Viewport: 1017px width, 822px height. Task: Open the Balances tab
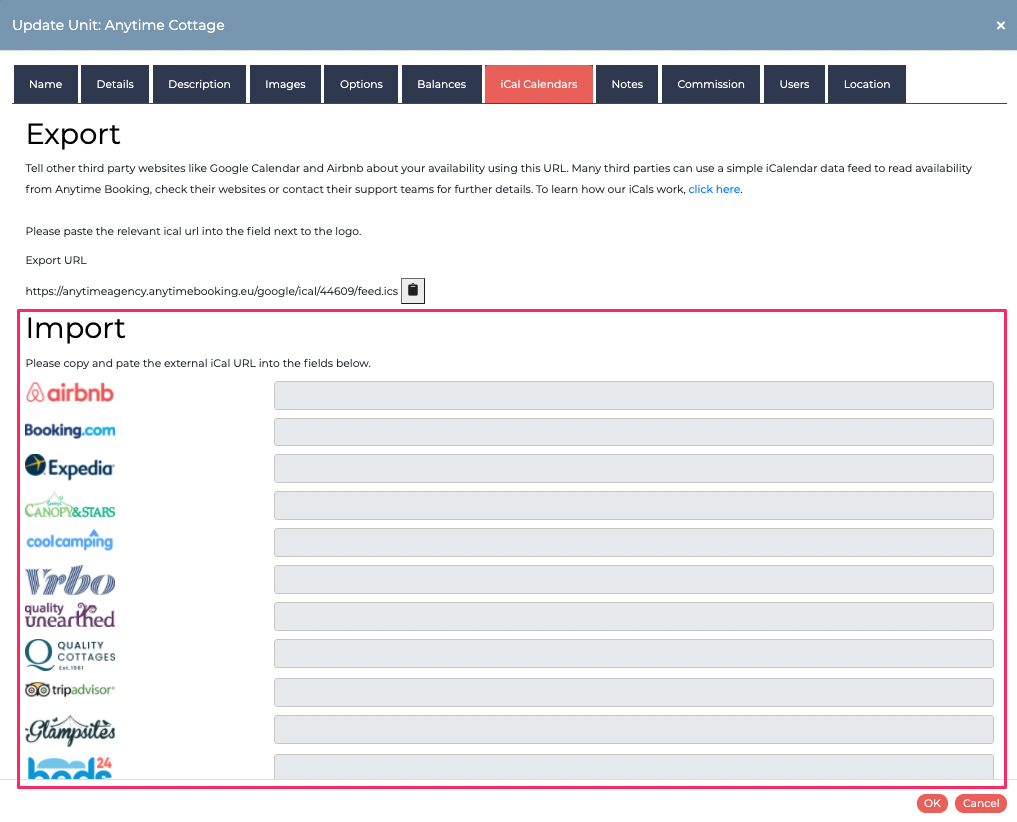pyautogui.click(x=442, y=84)
